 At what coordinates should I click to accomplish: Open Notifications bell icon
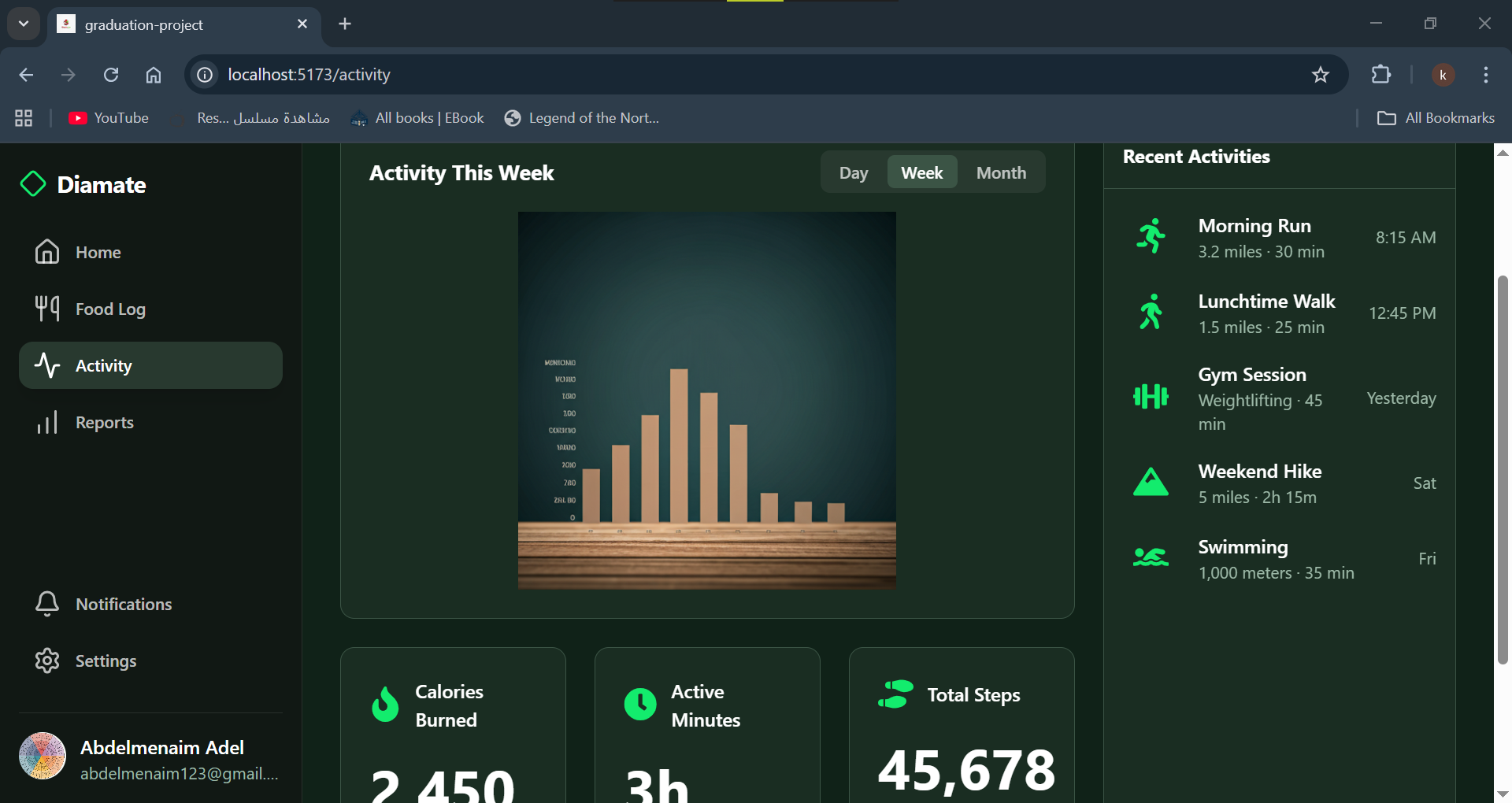click(x=47, y=604)
